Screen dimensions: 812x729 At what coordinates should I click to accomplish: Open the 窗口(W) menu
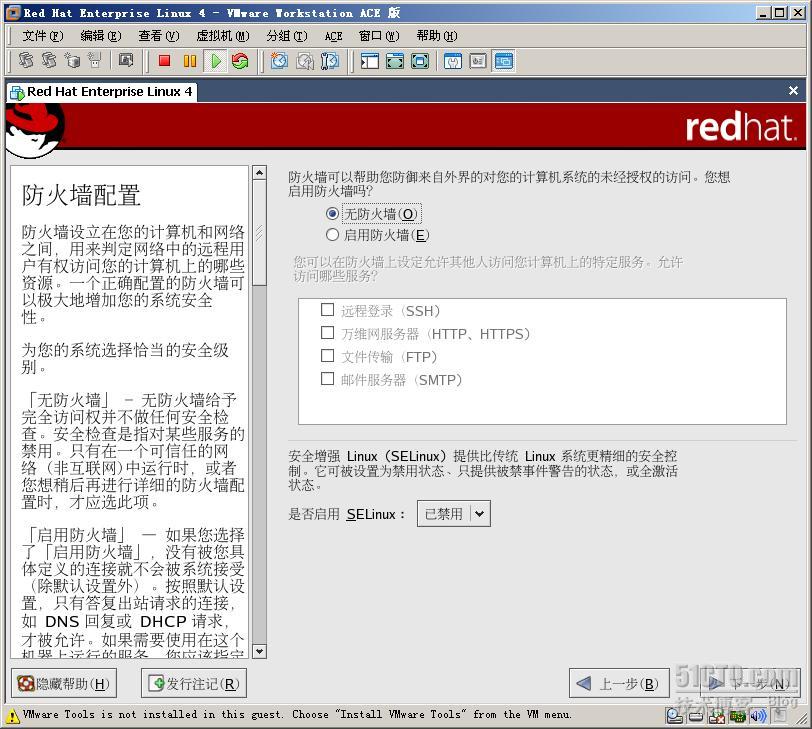[x=379, y=36]
